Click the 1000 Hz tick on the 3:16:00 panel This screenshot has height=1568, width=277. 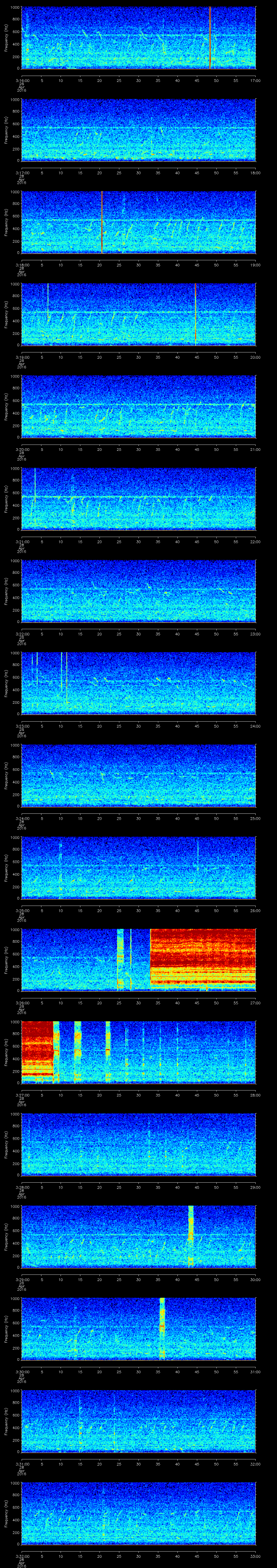pyautogui.click(x=15, y=8)
